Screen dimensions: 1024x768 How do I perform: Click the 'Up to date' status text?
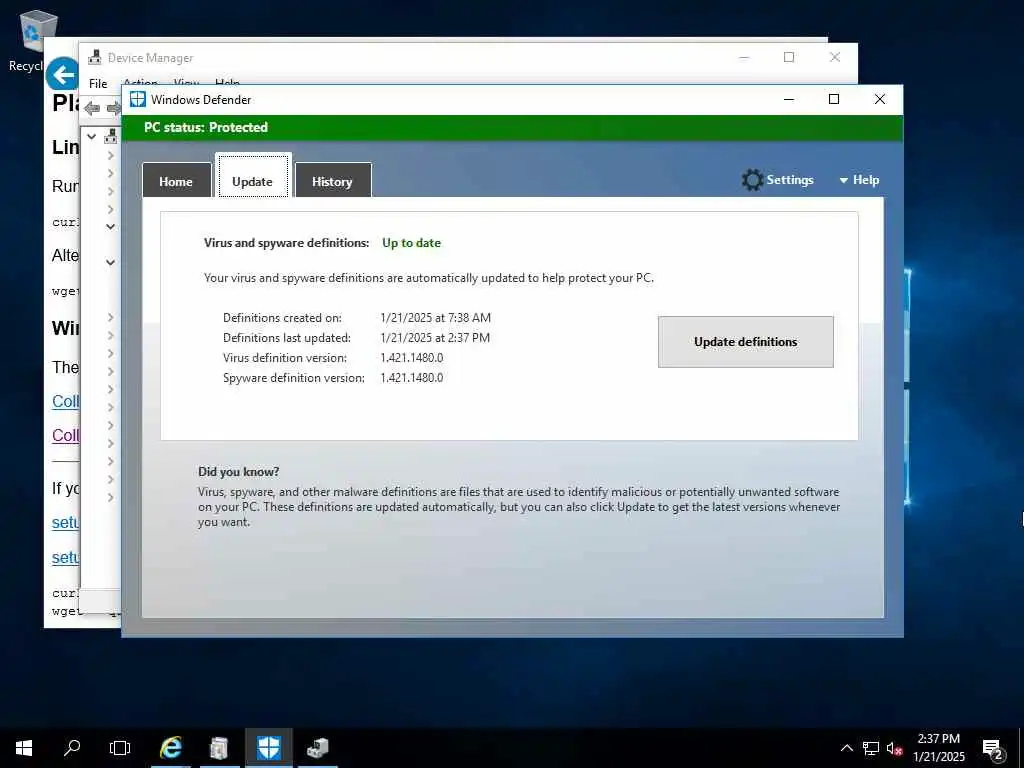tap(411, 243)
